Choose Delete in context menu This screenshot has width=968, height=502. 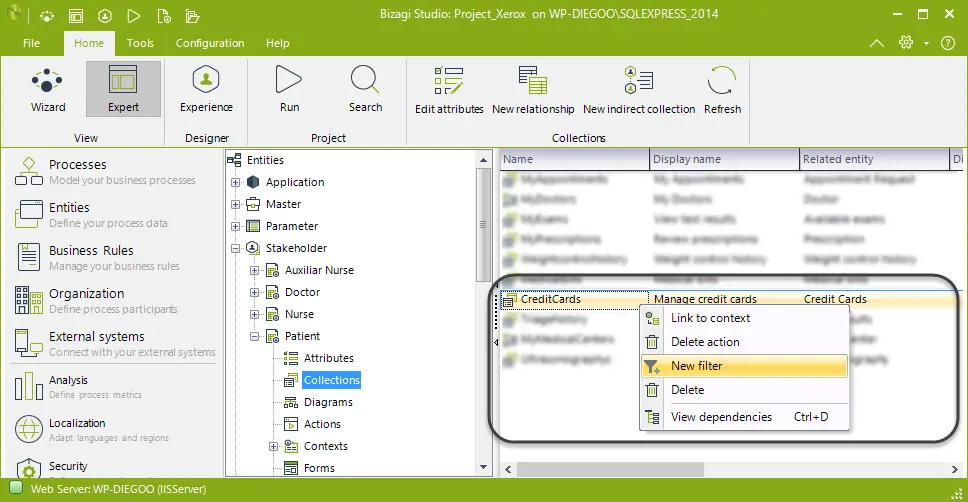(x=745, y=390)
